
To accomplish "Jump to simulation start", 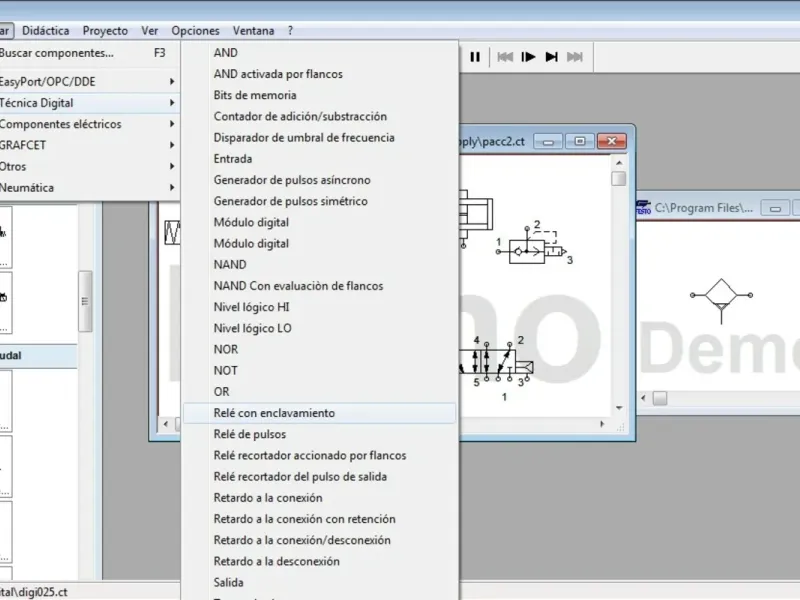I will click(x=505, y=57).
